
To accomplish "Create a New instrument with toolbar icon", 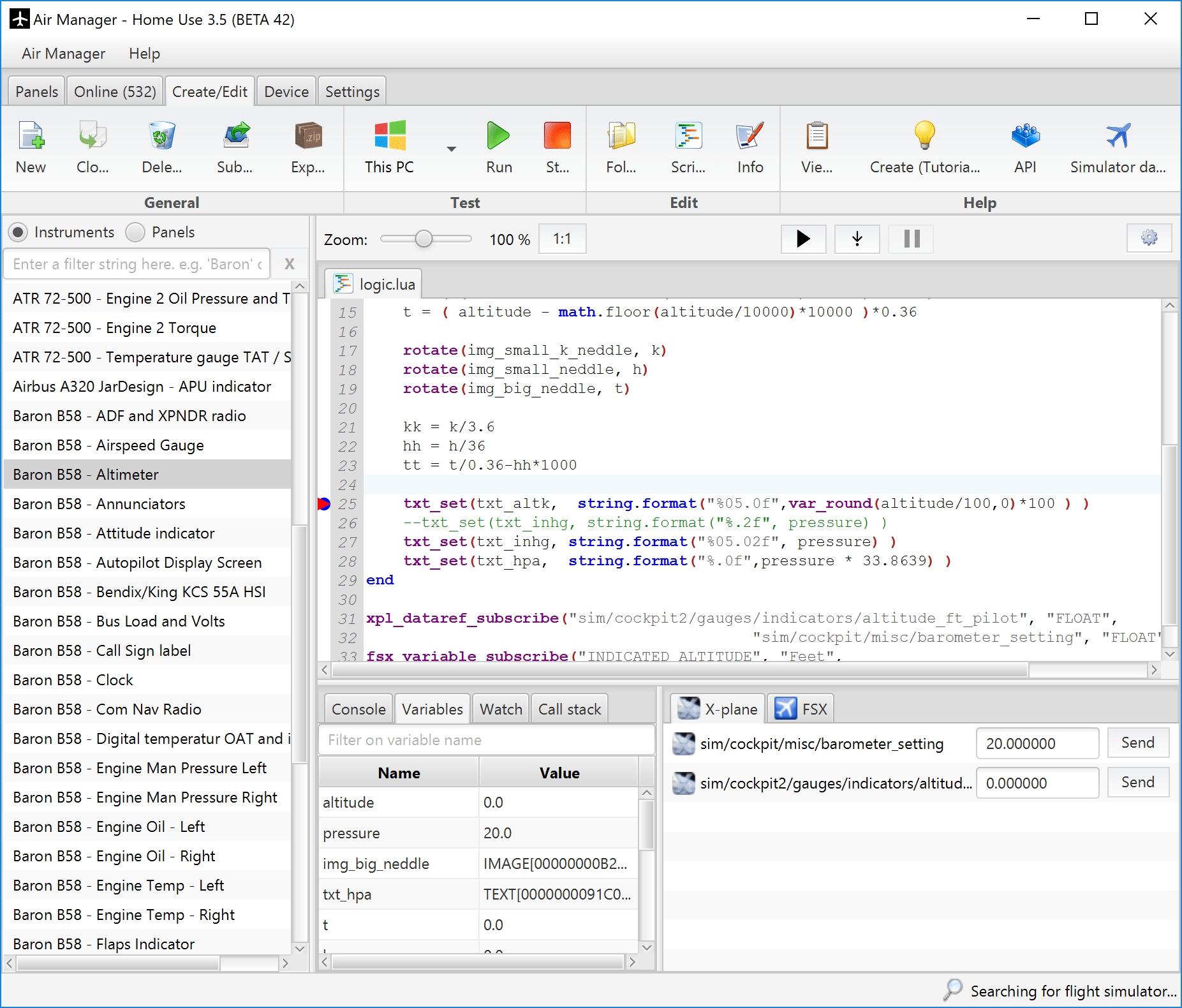I will tap(31, 147).
